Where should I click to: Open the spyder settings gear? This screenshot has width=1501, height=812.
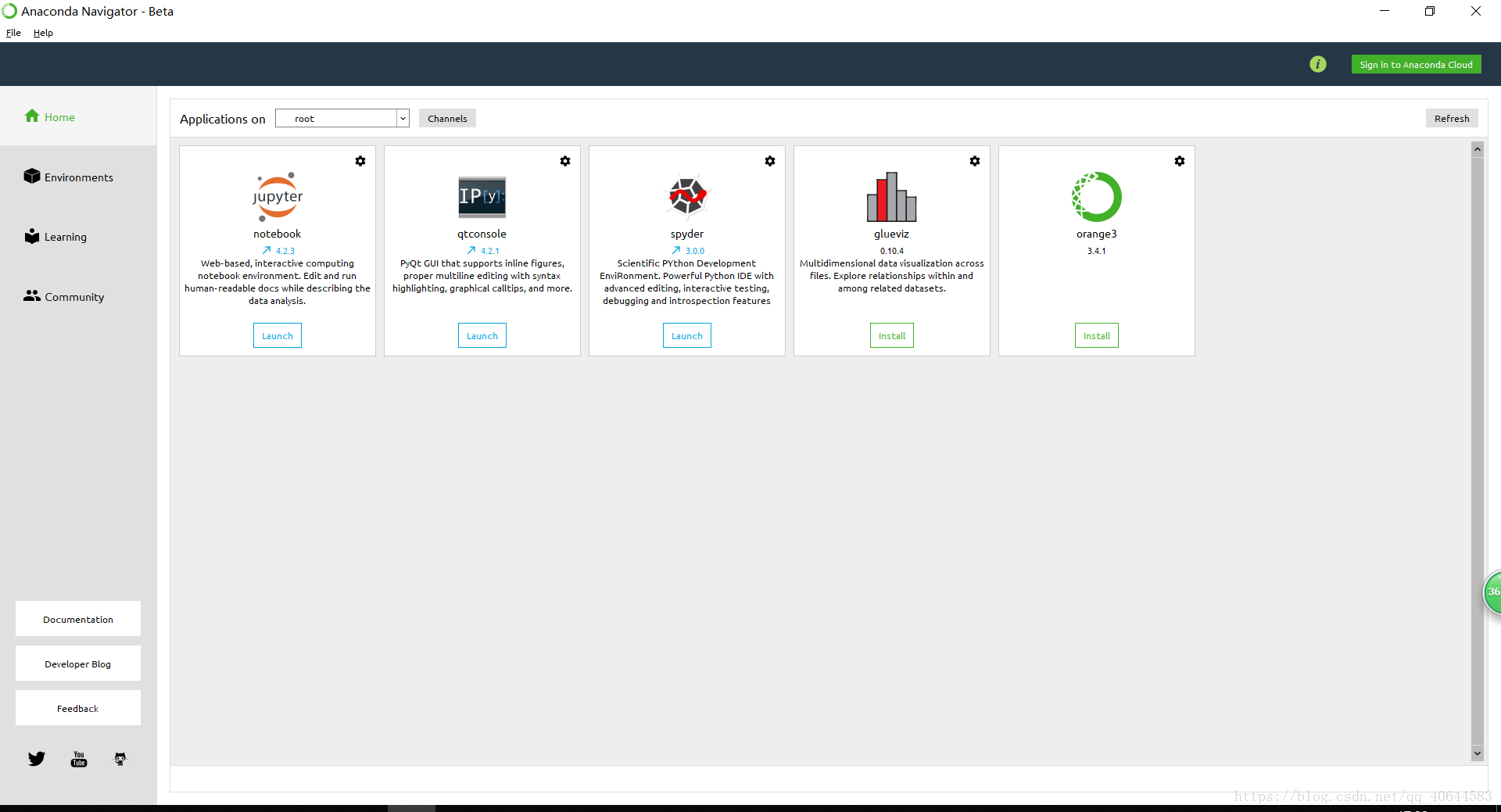770,161
